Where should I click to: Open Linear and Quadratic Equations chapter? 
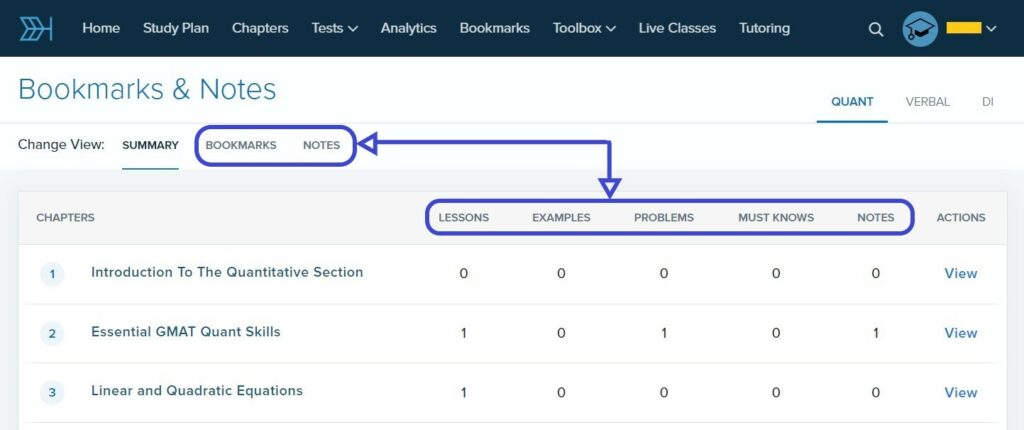(x=196, y=390)
